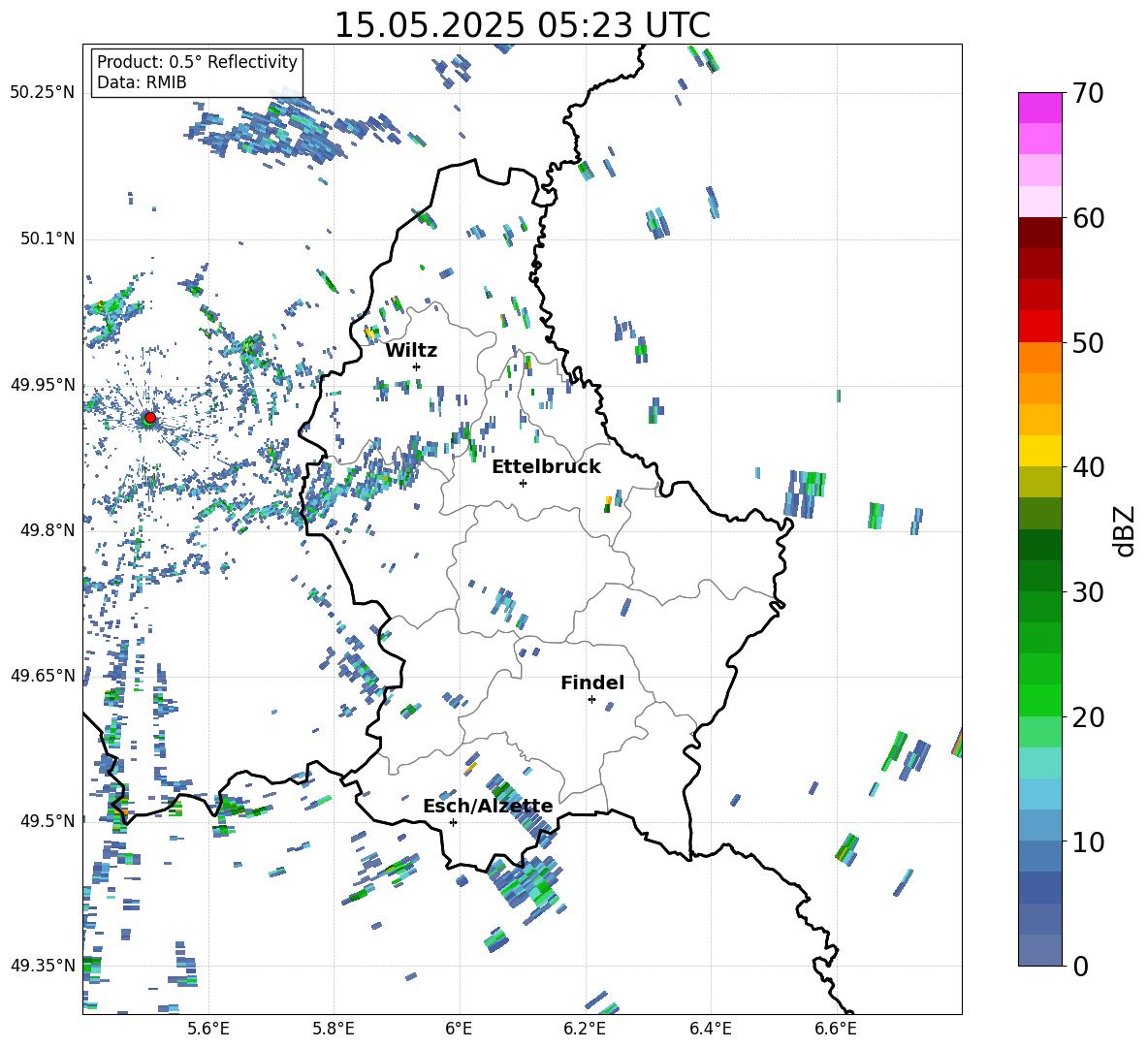Click the 10 value on colorbar

(x=1088, y=842)
